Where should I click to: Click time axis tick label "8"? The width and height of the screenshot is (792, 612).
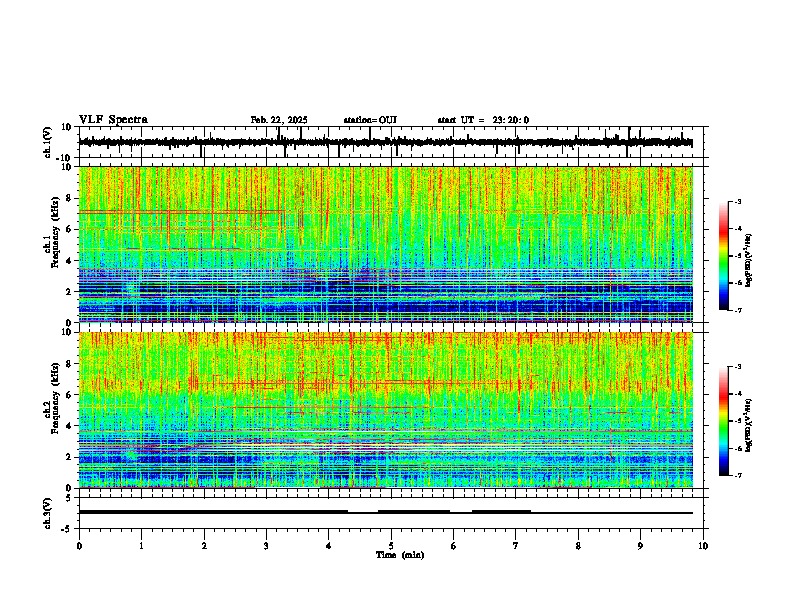click(578, 546)
